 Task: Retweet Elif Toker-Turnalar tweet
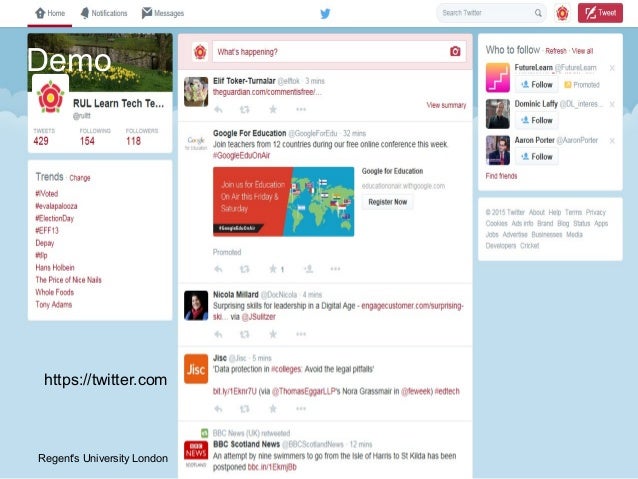pos(245,109)
